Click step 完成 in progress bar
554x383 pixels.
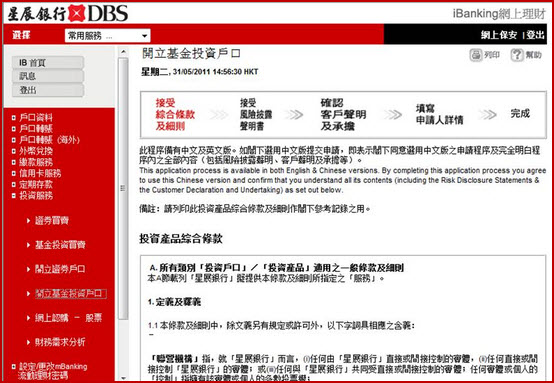(x=520, y=114)
